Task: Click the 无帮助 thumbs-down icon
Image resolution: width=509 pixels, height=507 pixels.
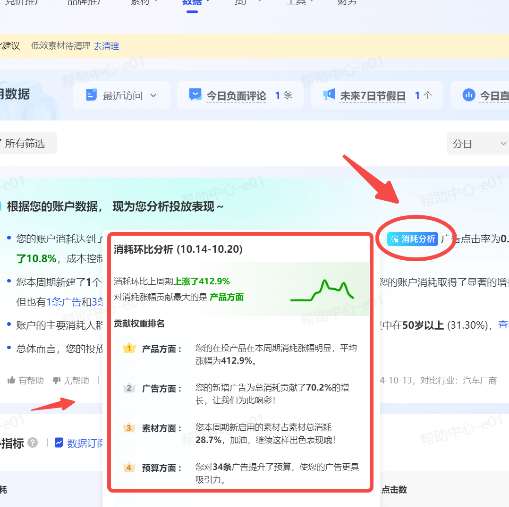Action: coord(57,380)
